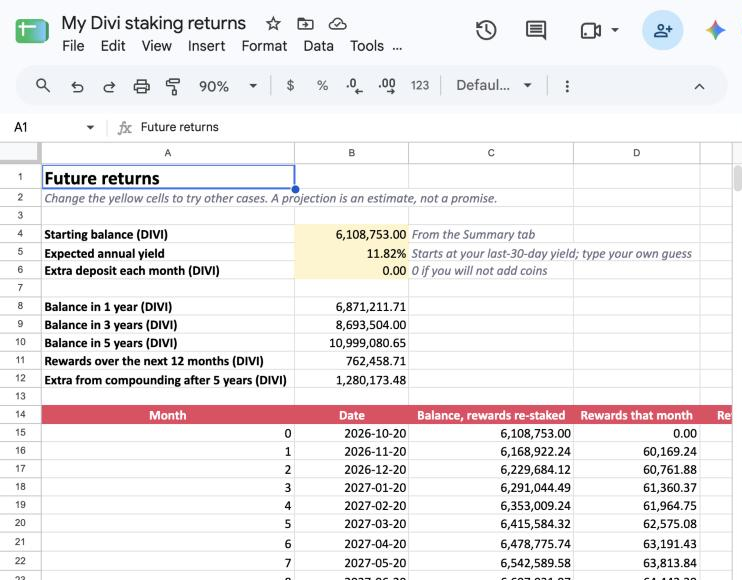Select column C header
The height and width of the screenshot is (580, 742).
(x=491, y=153)
